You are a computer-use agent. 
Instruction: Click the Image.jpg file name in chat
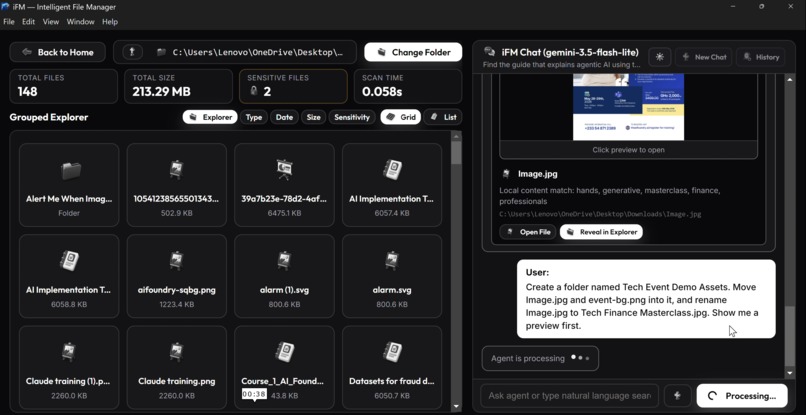click(538, 174)
